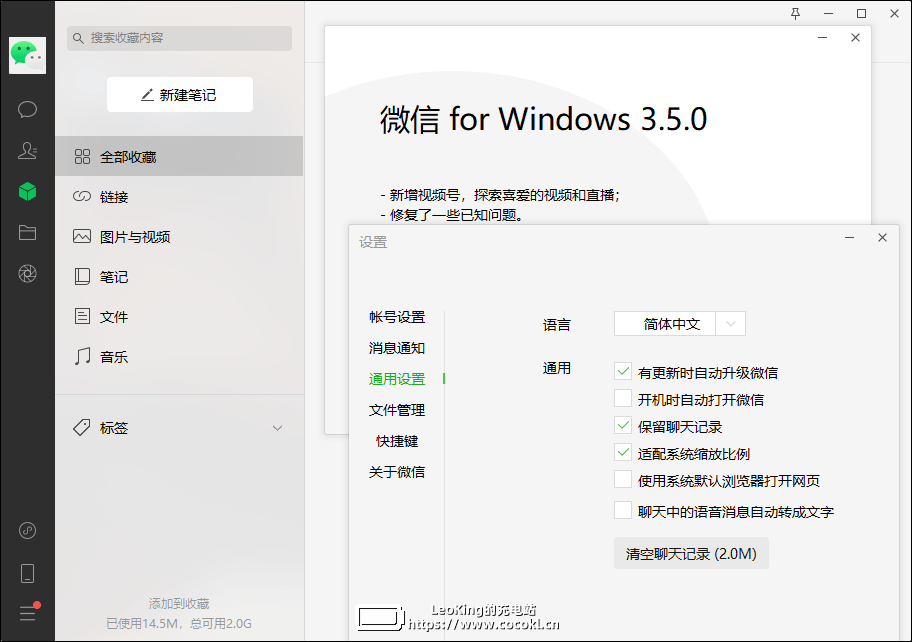Minimize the 微信 for Windows 3.5.0 window
This screenshot has height=642, width=912.
(x=822, y=38)
